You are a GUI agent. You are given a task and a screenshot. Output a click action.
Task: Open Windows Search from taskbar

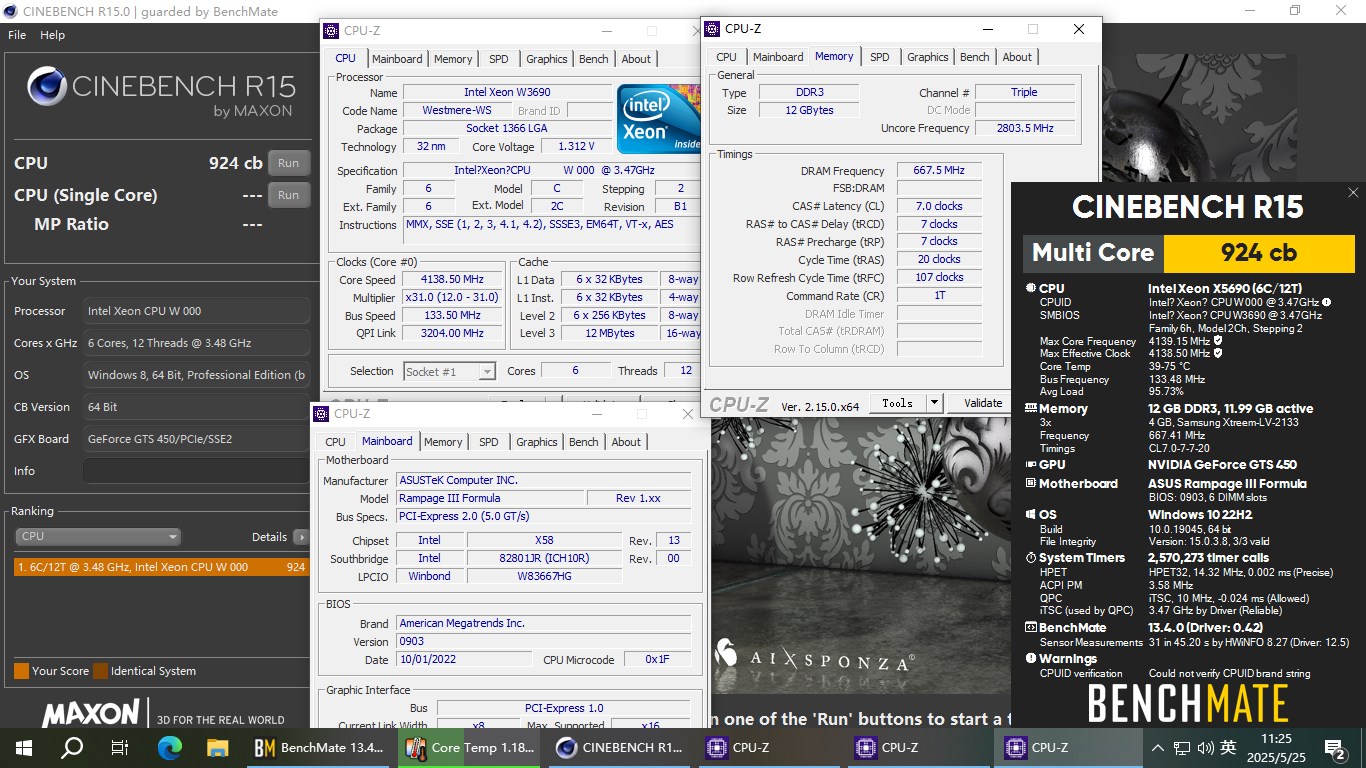[71, 747]
